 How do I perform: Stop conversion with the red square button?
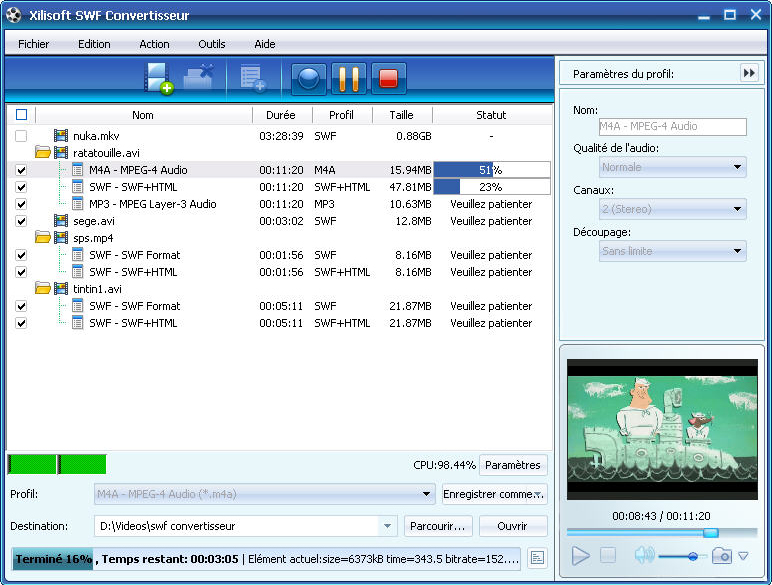(388, 78)
